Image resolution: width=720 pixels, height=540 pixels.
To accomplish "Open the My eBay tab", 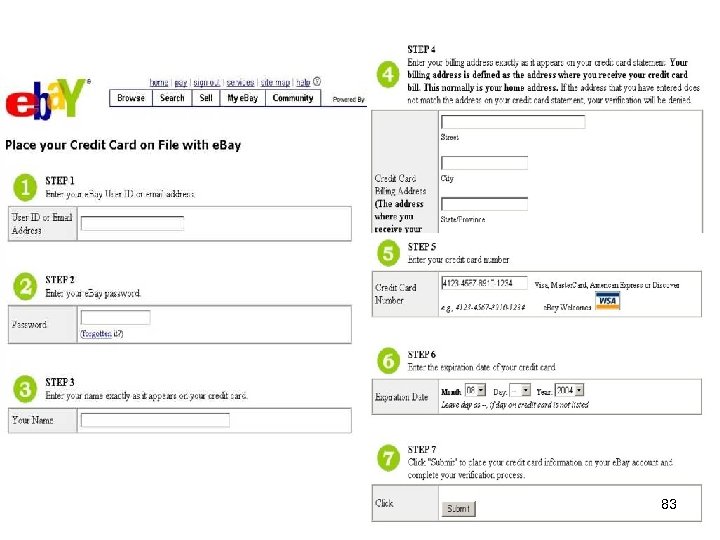I will pos(243,98).
